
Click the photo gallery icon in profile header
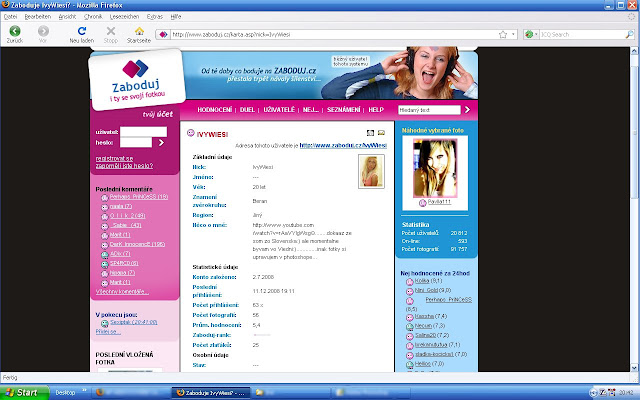coord(370,133)
